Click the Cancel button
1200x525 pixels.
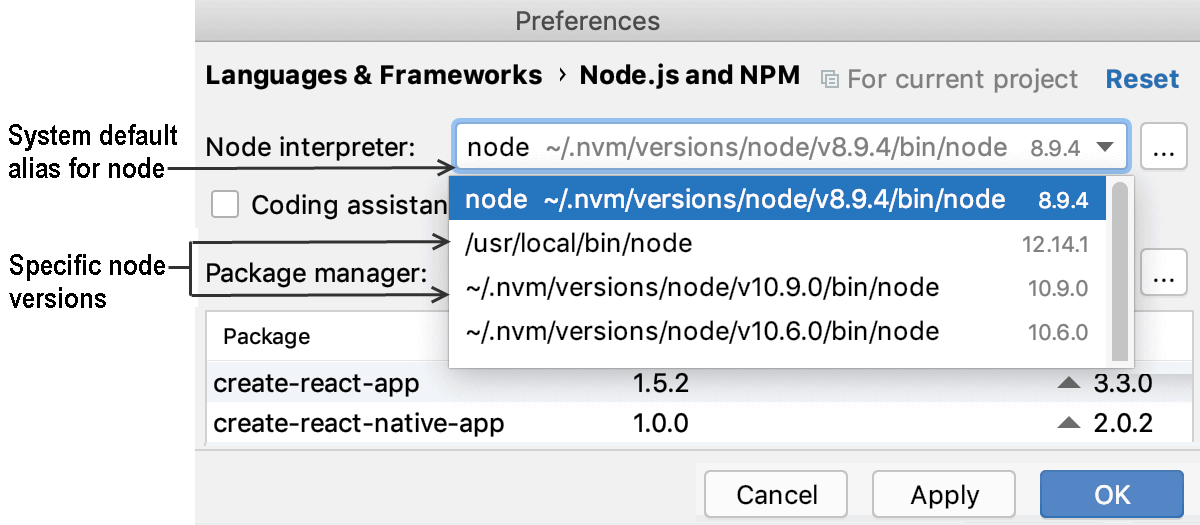click(x=777, y=495)
